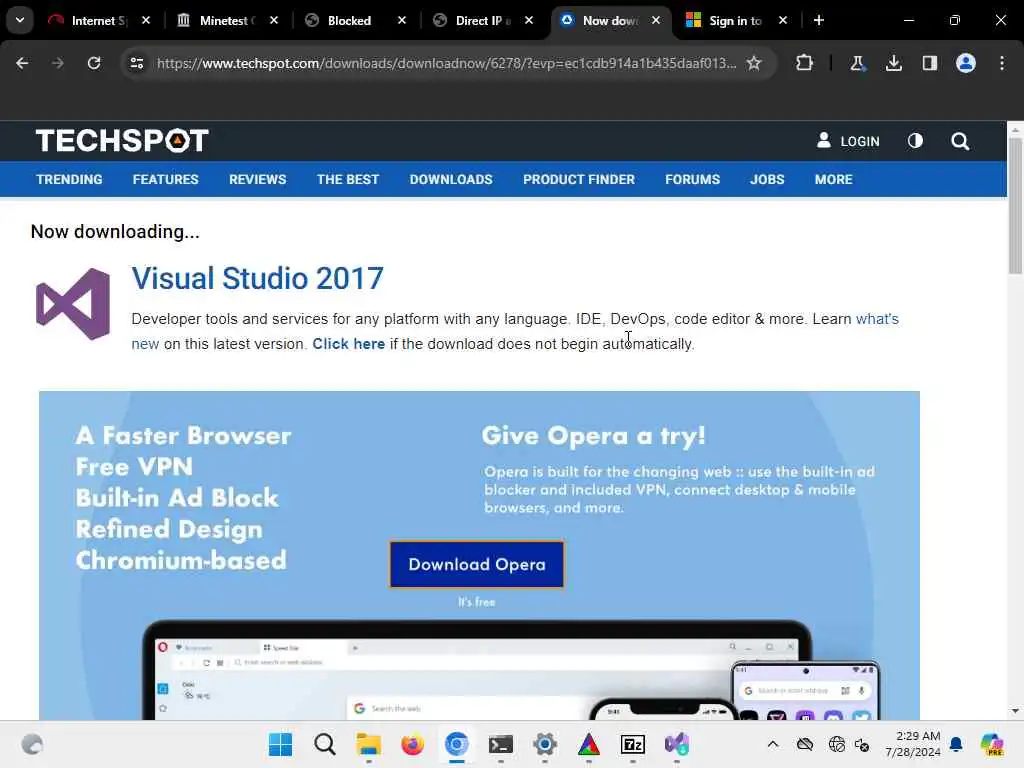The image size is (1024, 768).
Task: Open Chrome profile avatar
Action: [966, 63]
